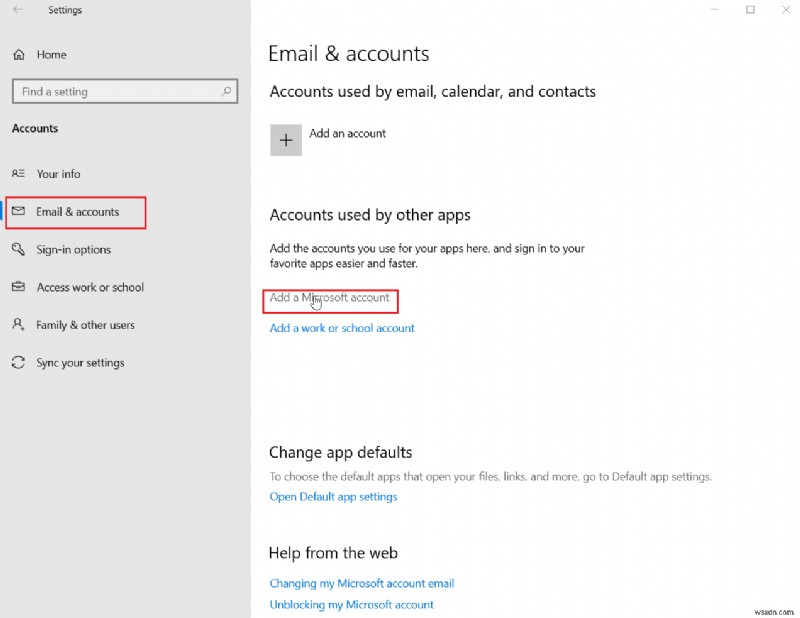Open Default app settings link
Screen dimensions: 800x618
click(x=333, y=497)
